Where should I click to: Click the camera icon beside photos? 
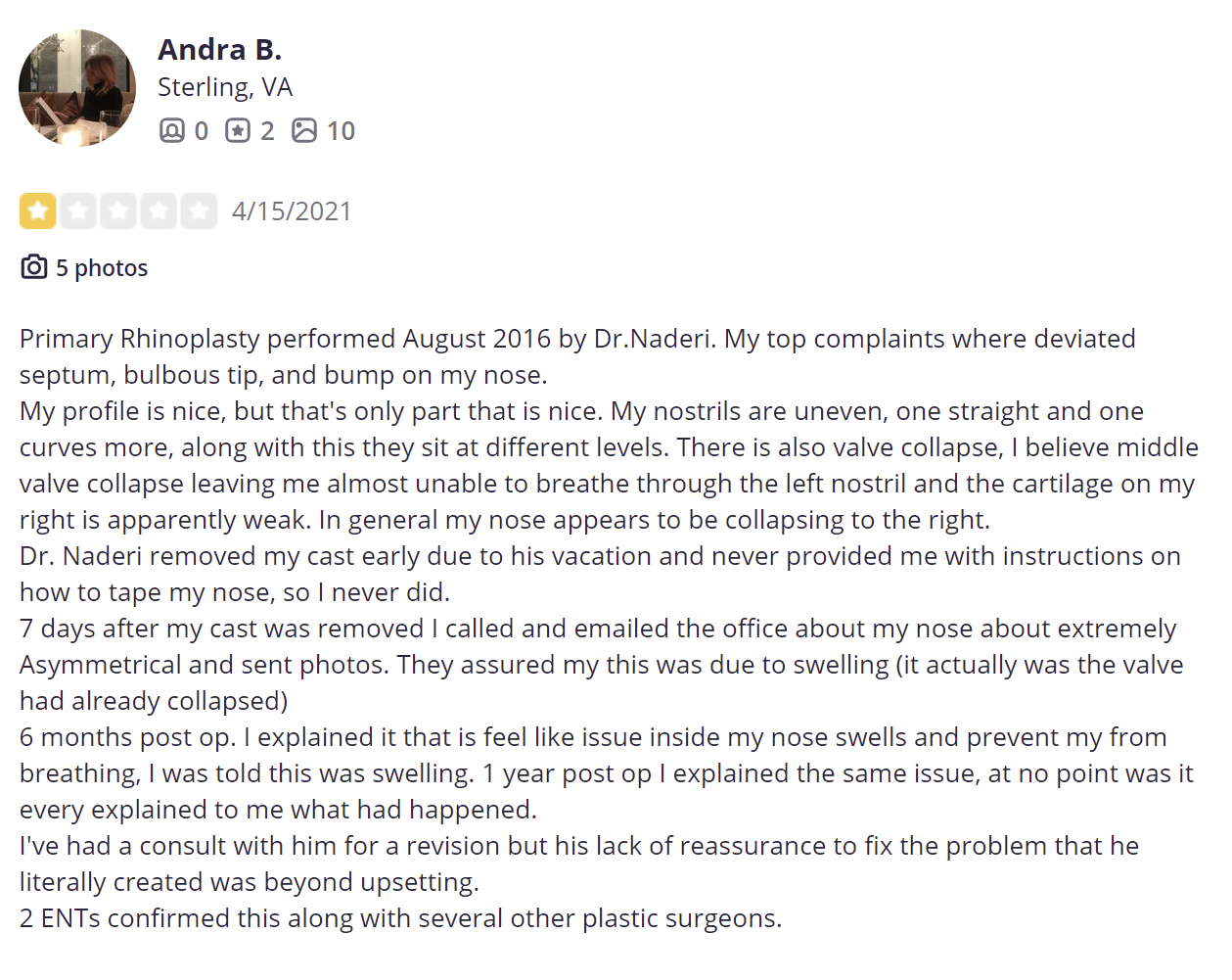click(34, 266)
